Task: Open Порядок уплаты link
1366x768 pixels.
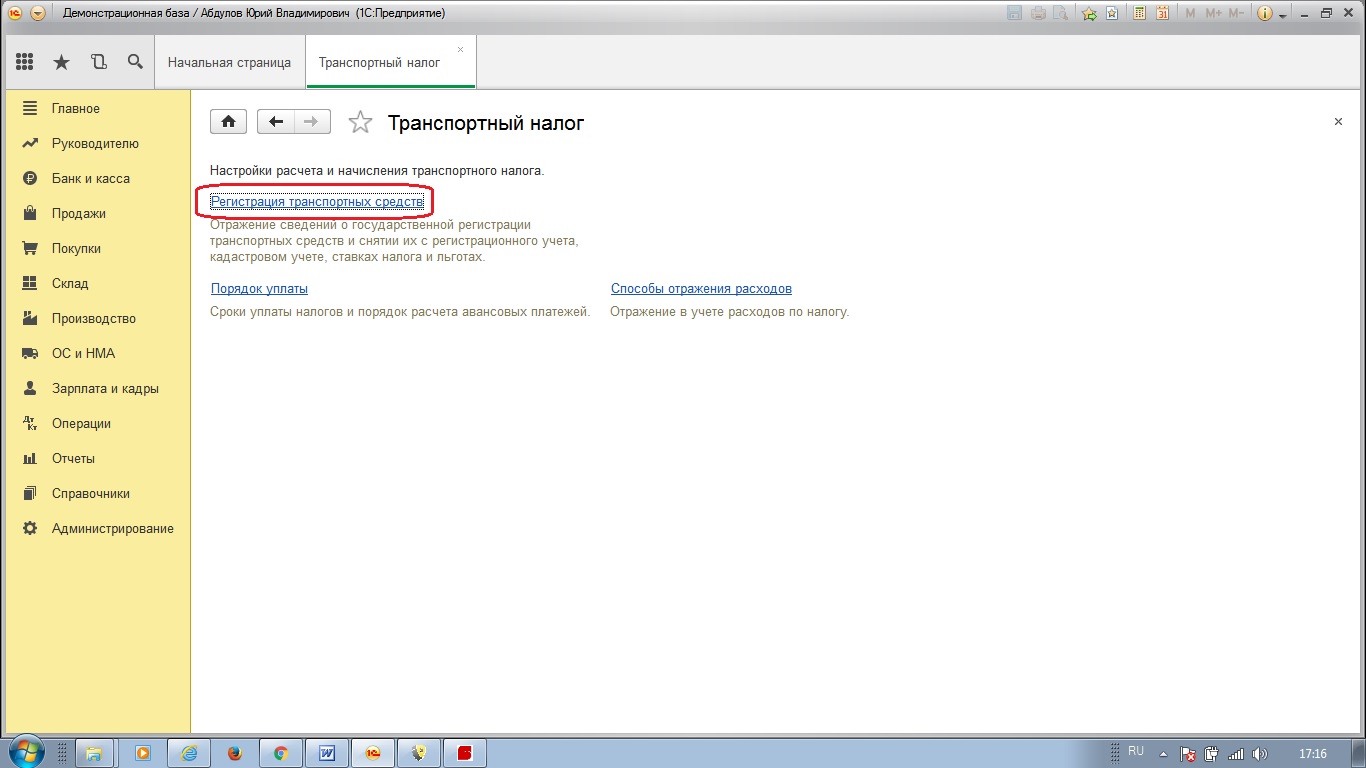Action: (259, 289)
